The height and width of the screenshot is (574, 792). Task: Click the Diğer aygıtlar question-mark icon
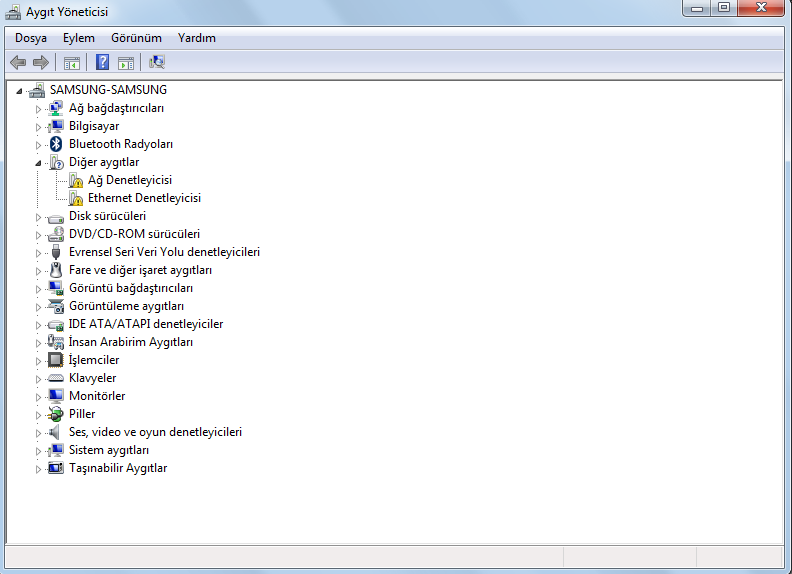[56, 162]
